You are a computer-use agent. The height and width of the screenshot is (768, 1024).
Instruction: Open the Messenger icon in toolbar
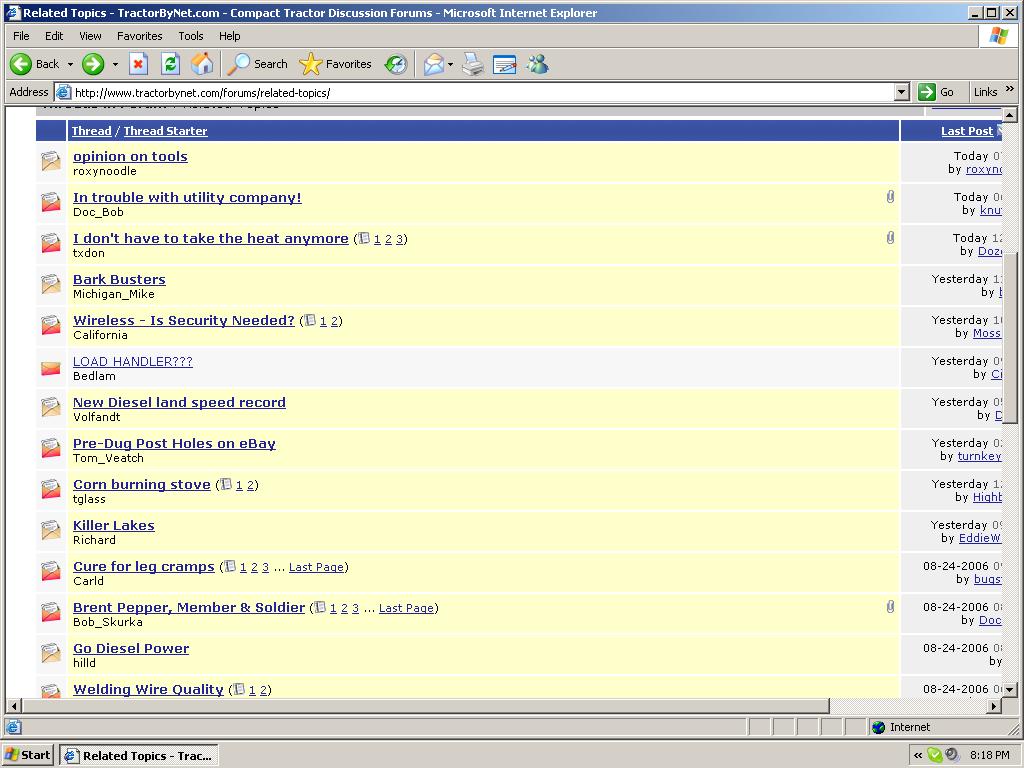(x=538, y=64)
